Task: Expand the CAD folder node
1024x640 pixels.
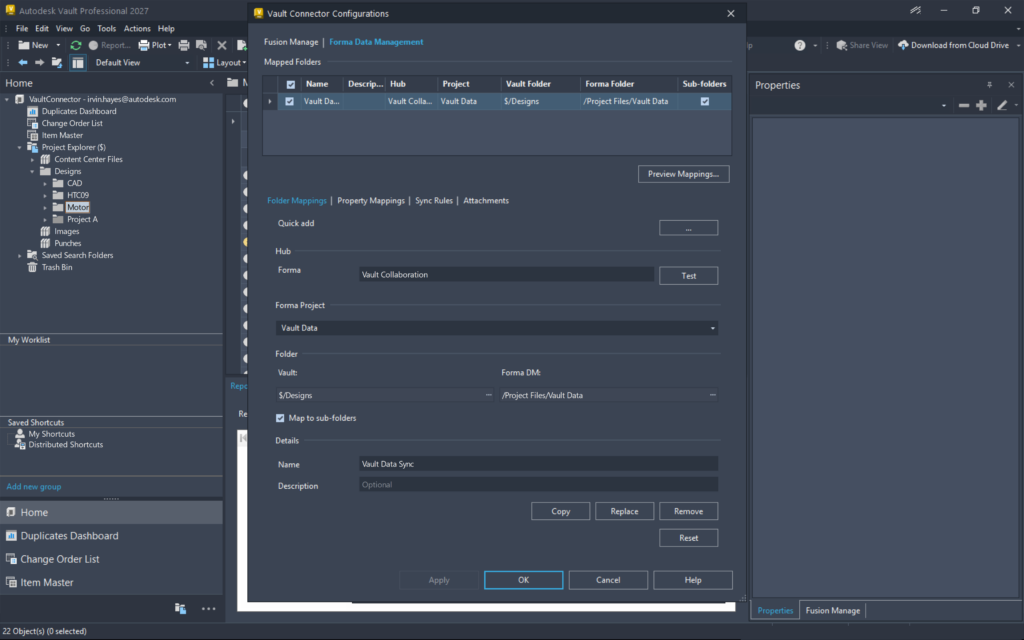Action: point(45,184)
